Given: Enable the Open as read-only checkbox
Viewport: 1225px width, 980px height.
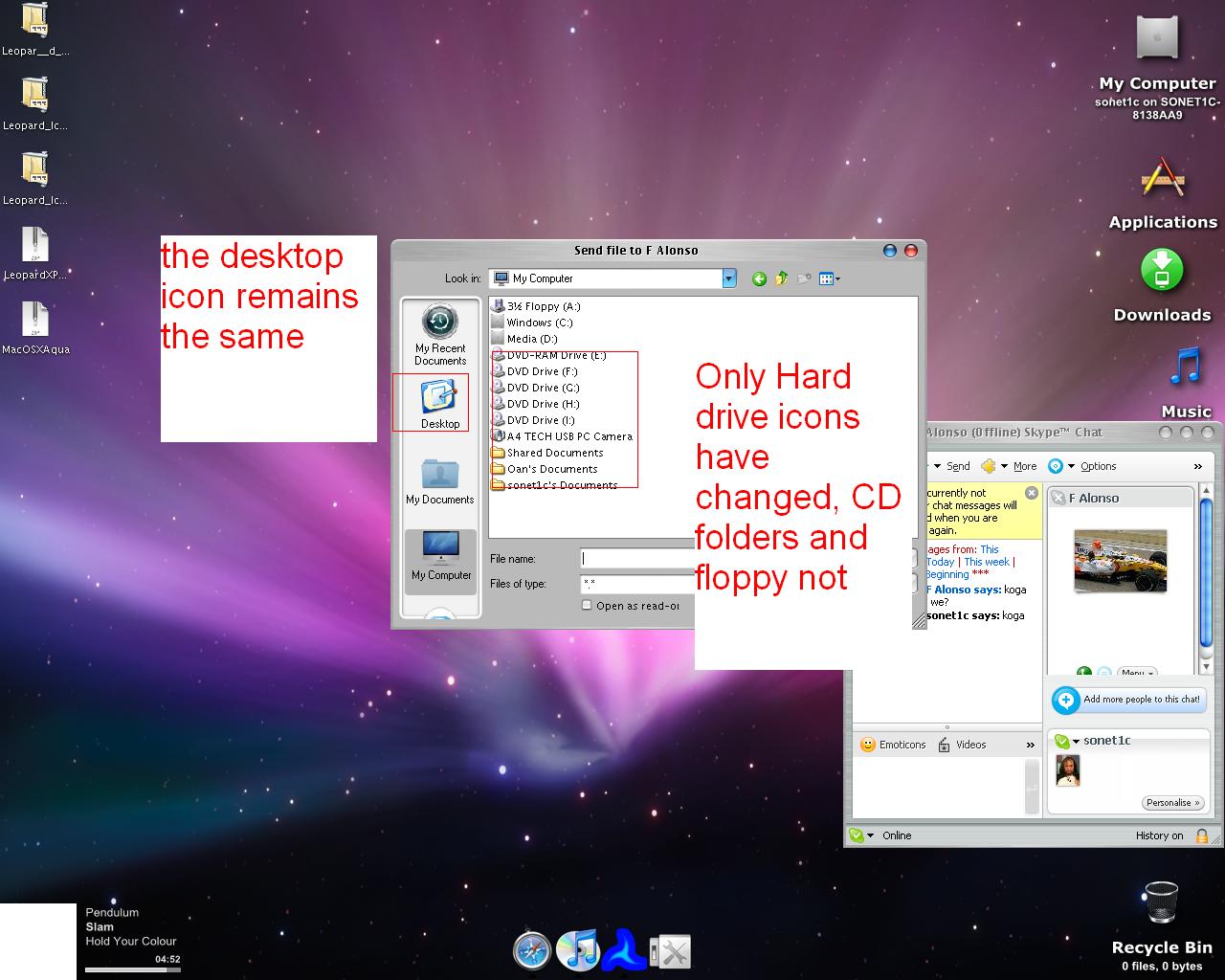Looking at the screenshot, I should click(587, 606).
